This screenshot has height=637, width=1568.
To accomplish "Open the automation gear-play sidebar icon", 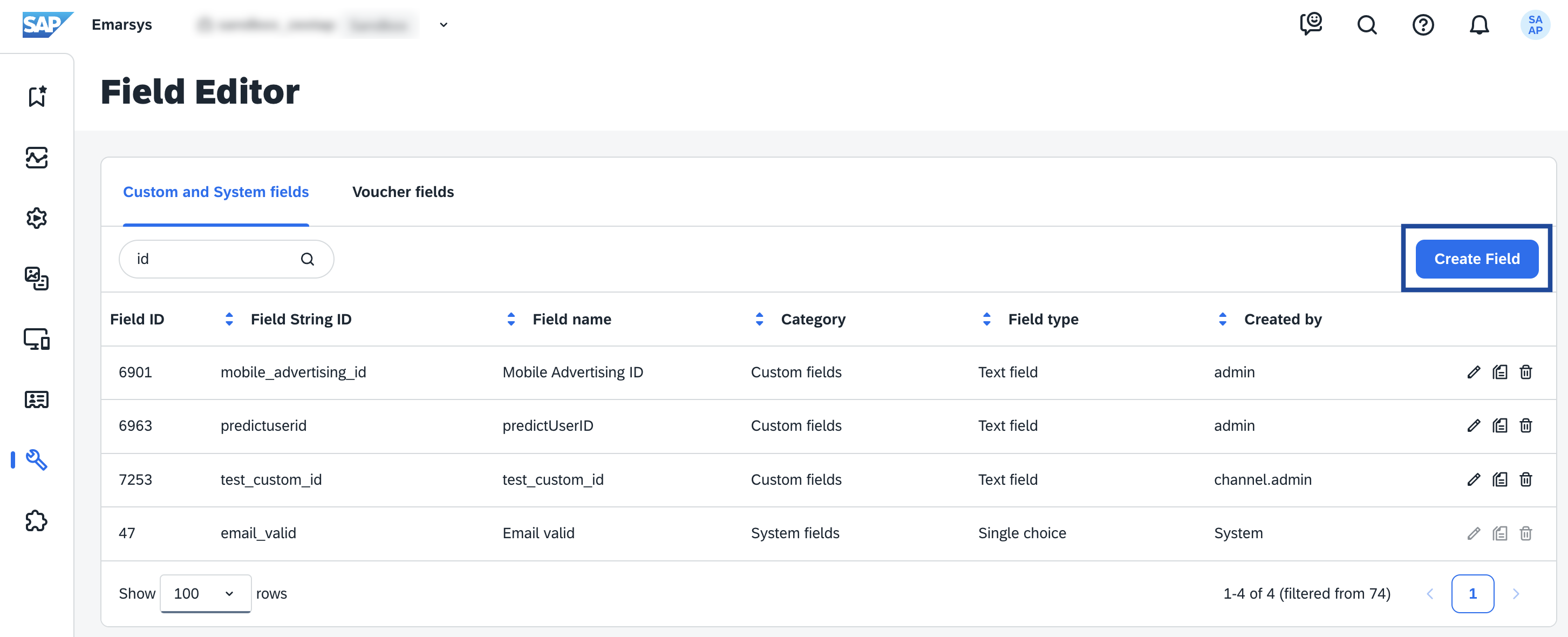I will [37, 218].
